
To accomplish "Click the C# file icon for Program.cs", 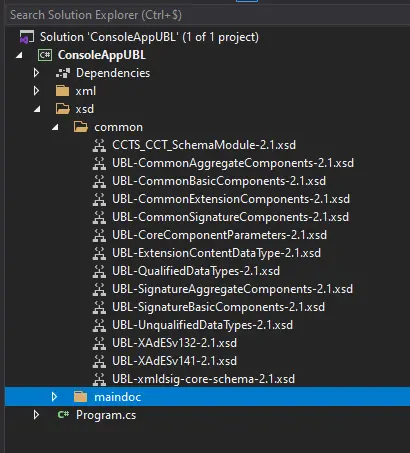I will coord(63,415).
